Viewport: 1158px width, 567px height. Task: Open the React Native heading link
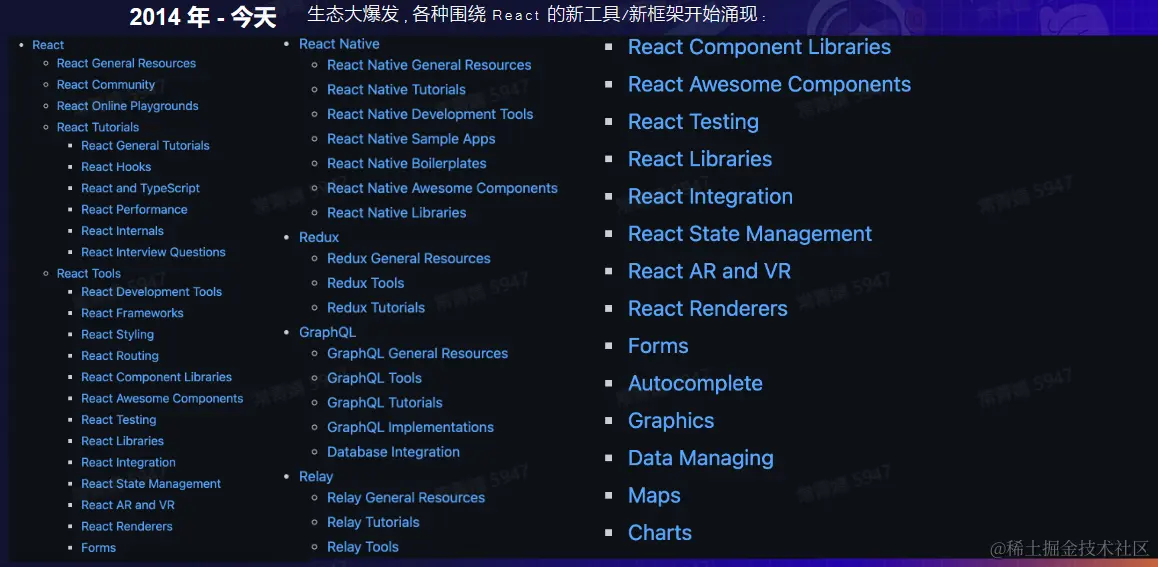[x=339, y=44]
